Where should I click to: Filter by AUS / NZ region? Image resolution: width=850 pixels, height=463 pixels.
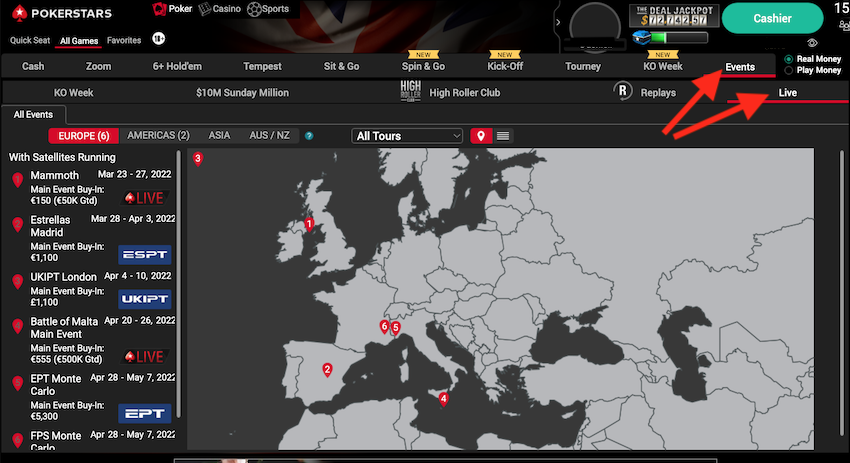click(269, 136)
